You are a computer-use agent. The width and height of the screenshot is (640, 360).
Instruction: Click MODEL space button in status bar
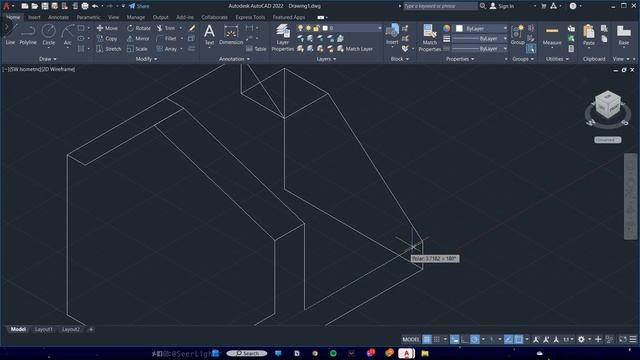click(411, 339)
